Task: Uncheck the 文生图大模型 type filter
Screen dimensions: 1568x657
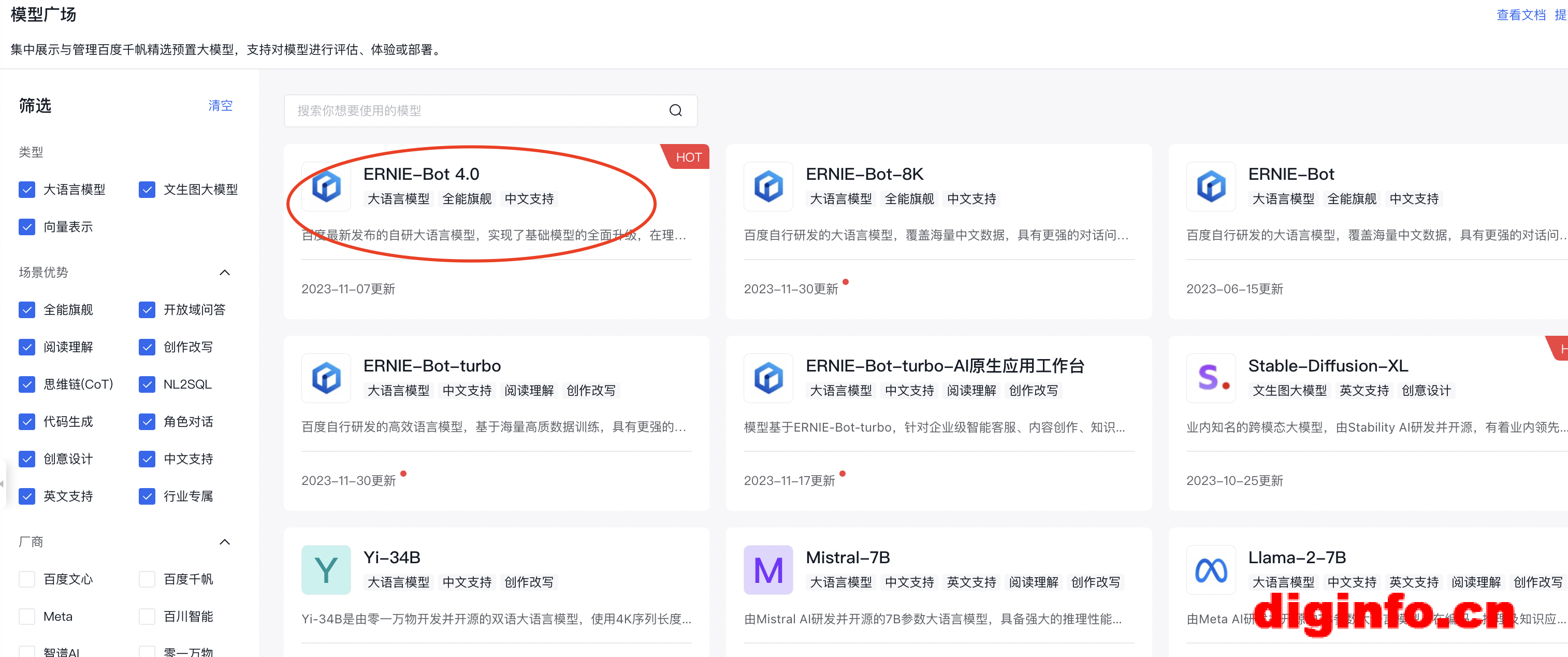Action: click(147, 189)
